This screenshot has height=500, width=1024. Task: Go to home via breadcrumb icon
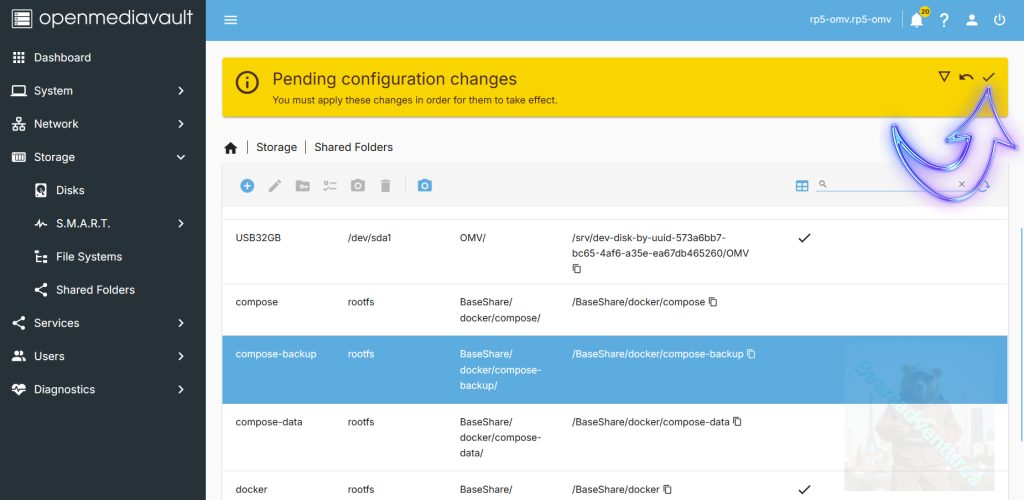[x=231, y=148]
